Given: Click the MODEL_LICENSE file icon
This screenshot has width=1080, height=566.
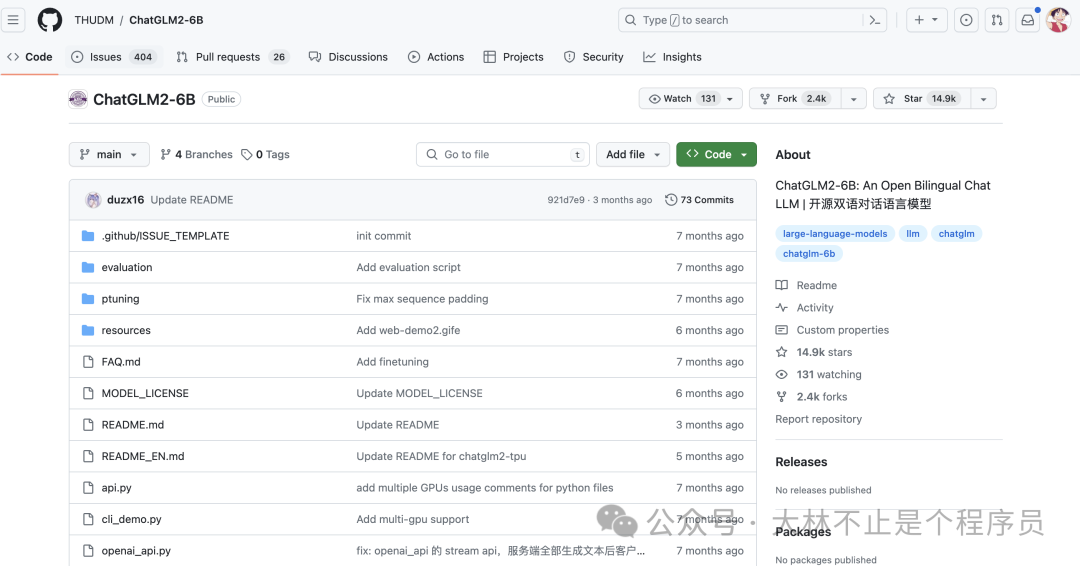Looking at the screenshot, I should point(88,393).
